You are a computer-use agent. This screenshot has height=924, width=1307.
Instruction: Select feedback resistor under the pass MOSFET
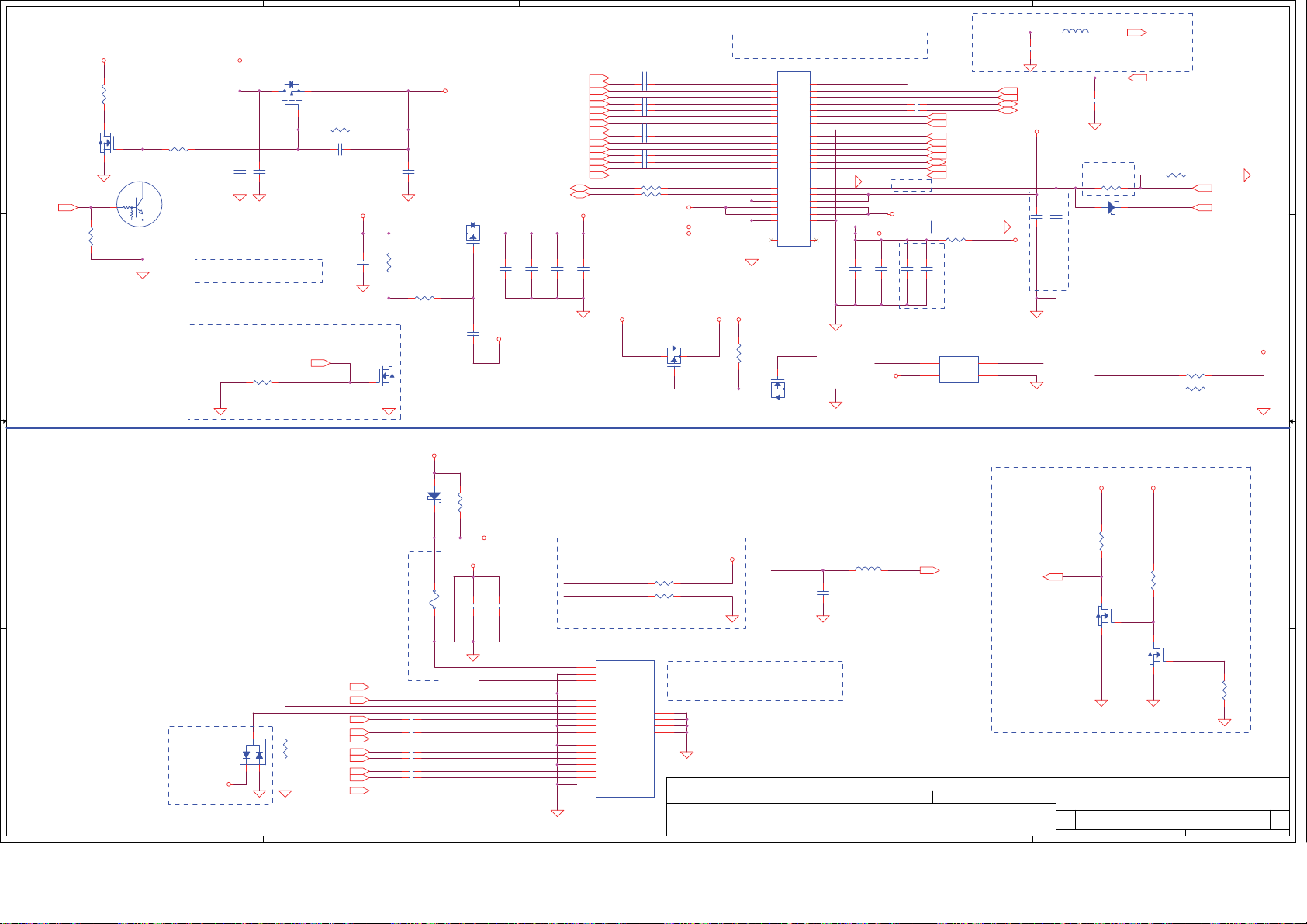pyautogui.click(x=340, y=130)
